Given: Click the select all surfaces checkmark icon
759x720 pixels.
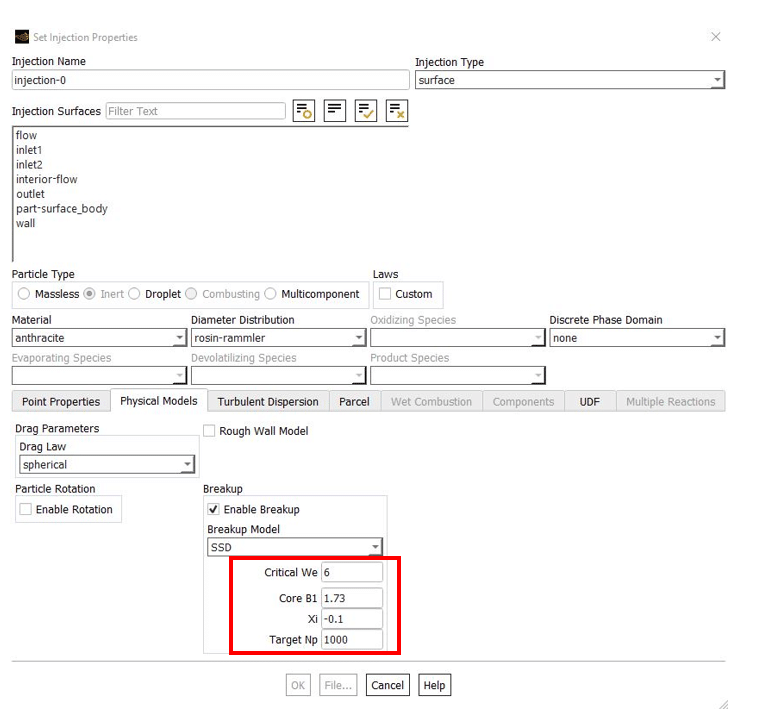Looking at the screenshot, I should 366,111.
